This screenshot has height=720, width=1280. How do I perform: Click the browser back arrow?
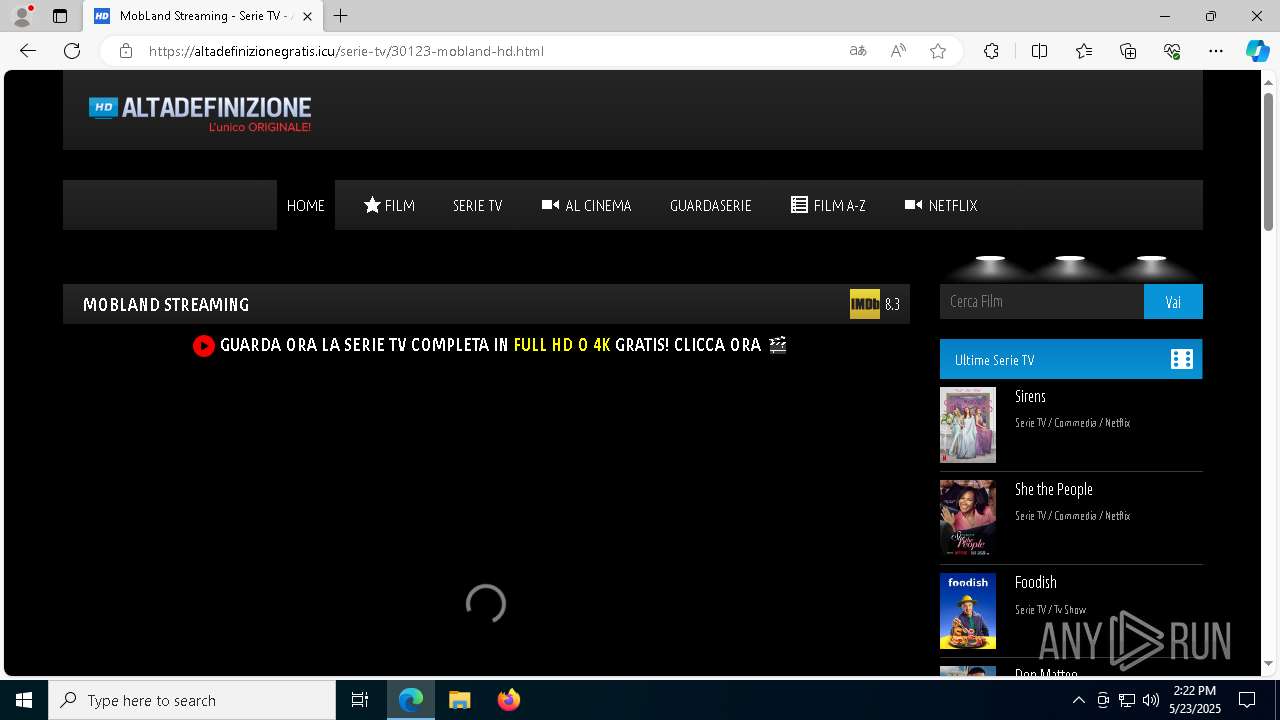tap(28, 51)
